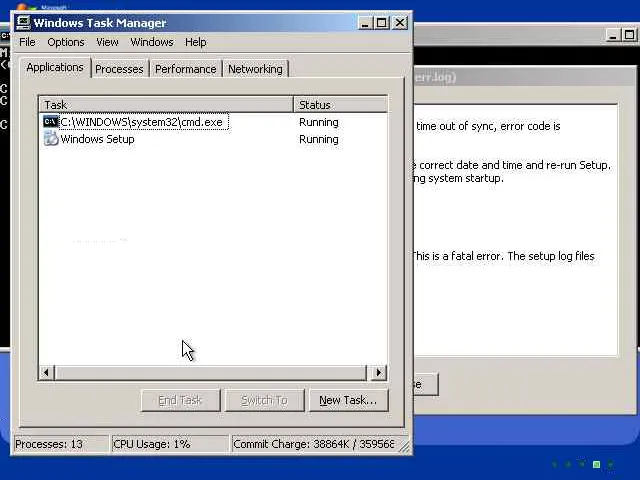The height and width of the screenshot is (480, 640).
Task: Click the Windows Setup icon in task list
Action: click(51, 139)
